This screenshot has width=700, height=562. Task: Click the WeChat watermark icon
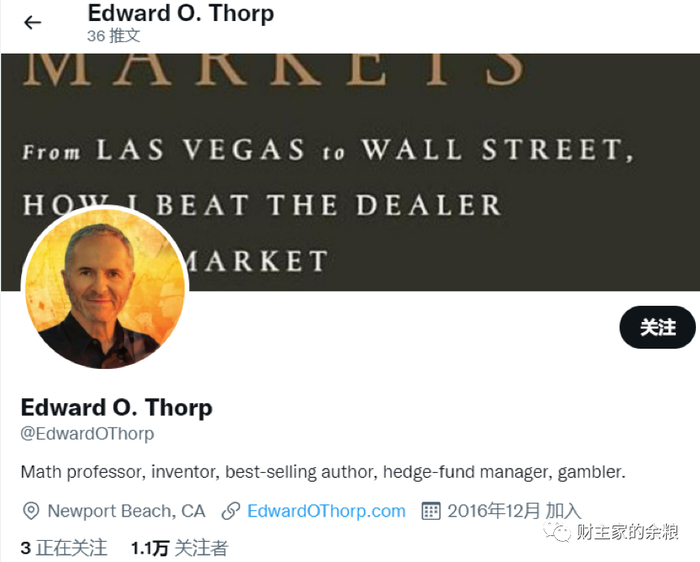point(557,532)
